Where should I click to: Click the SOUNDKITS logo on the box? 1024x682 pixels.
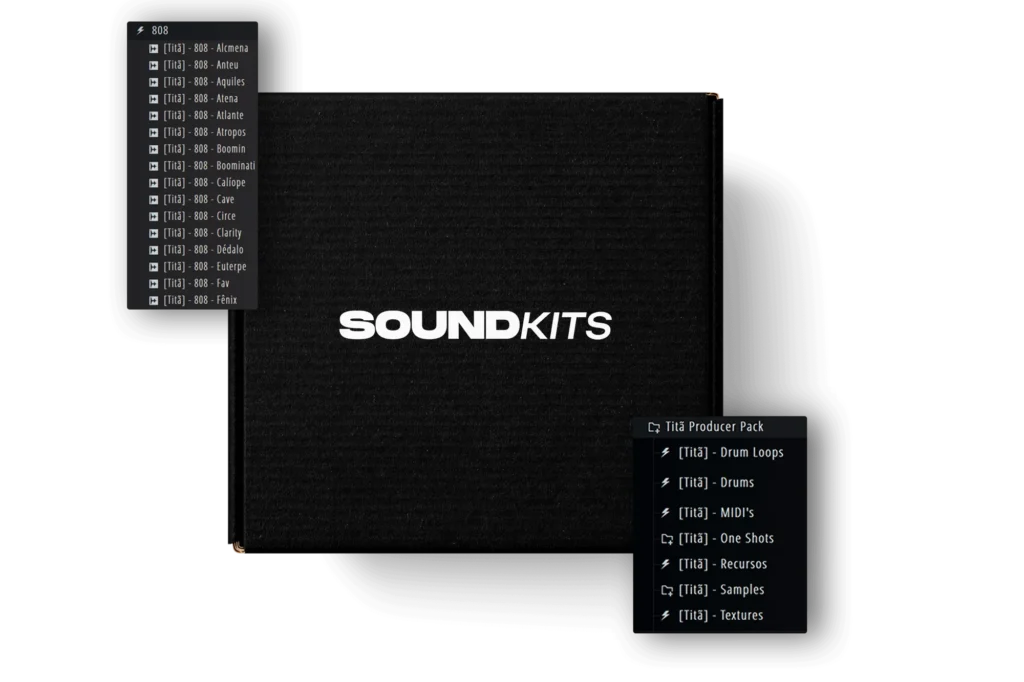[x=474, y=325]
